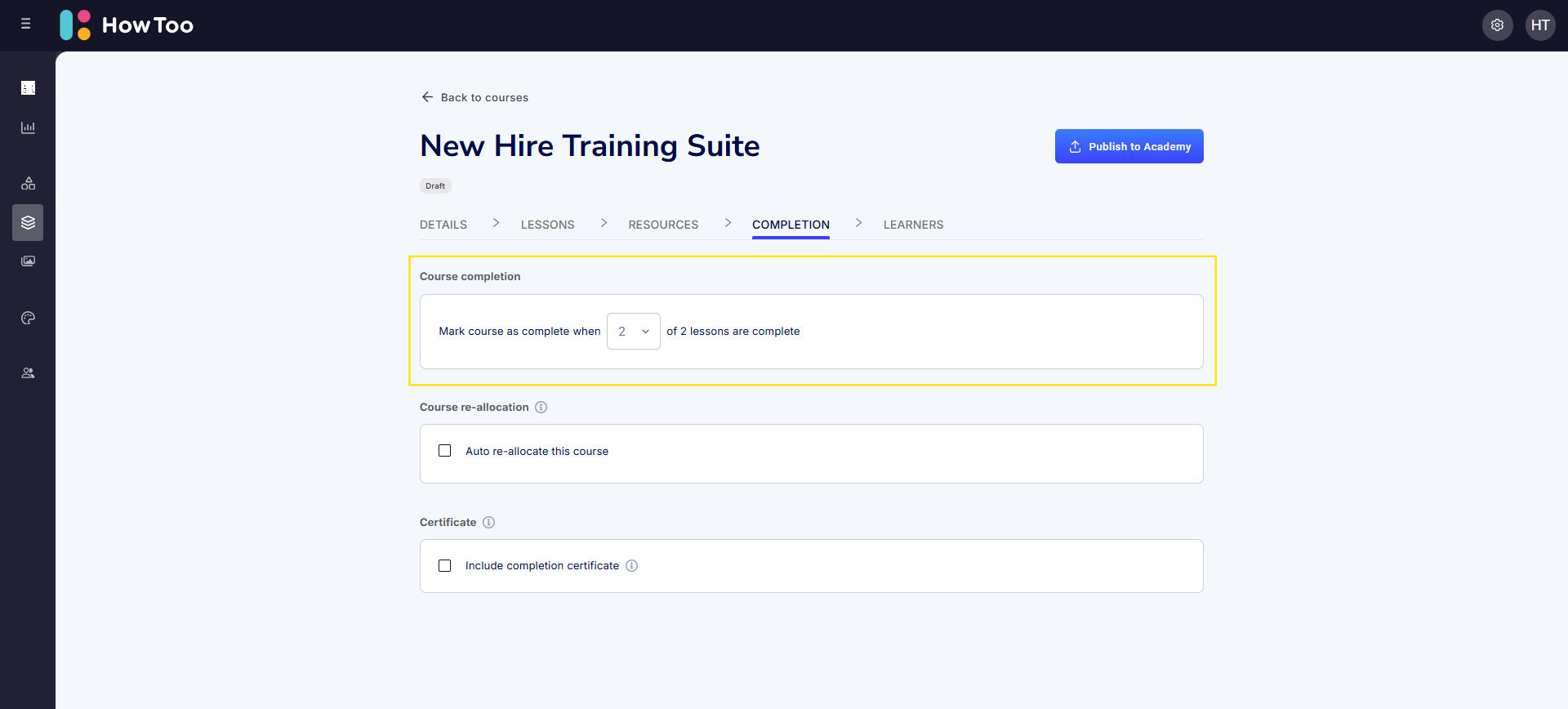Click Publish to Academy button
1568x709 pixels.
[x=1129, y=146]
